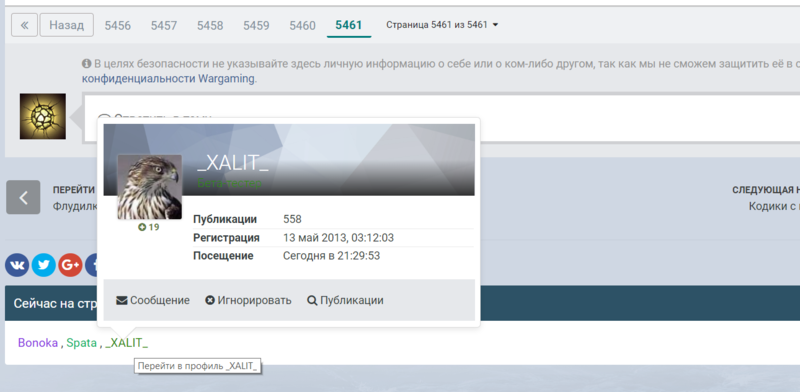Click the glowing sphere user avatar
Image resolution: width=800 pixels, height=392 pixels.
[x=43, y=116]
